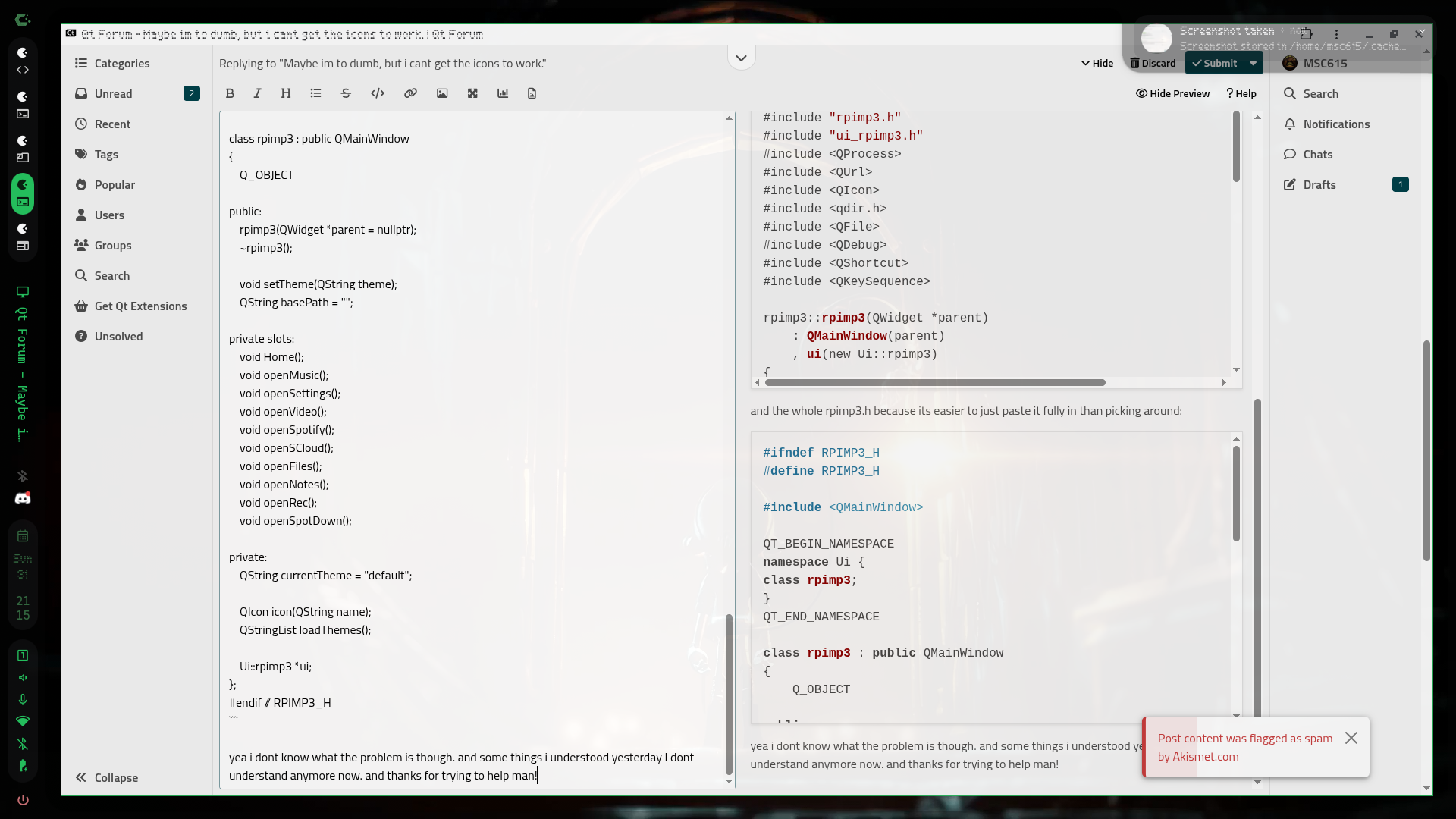Upload a file using the document icon

[532, 93]
